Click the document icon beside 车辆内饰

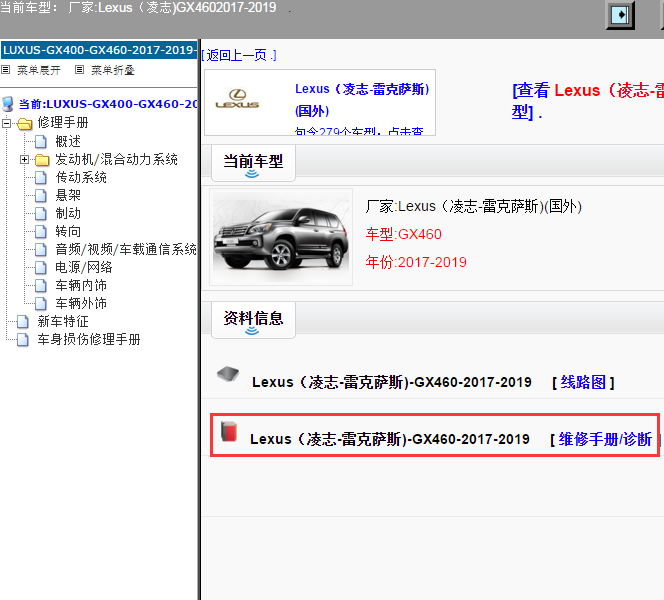[x=41, y=285]
